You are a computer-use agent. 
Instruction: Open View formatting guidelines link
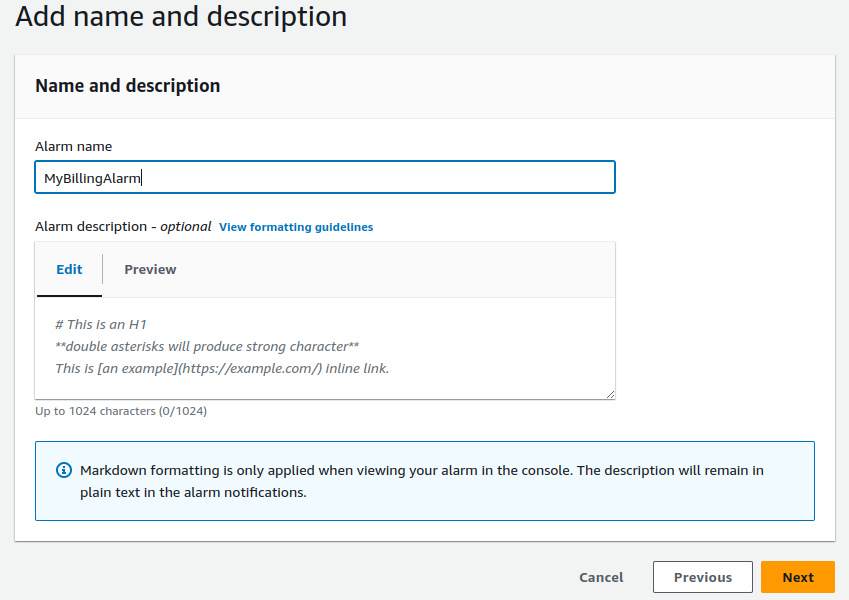[x=296, y=227]
